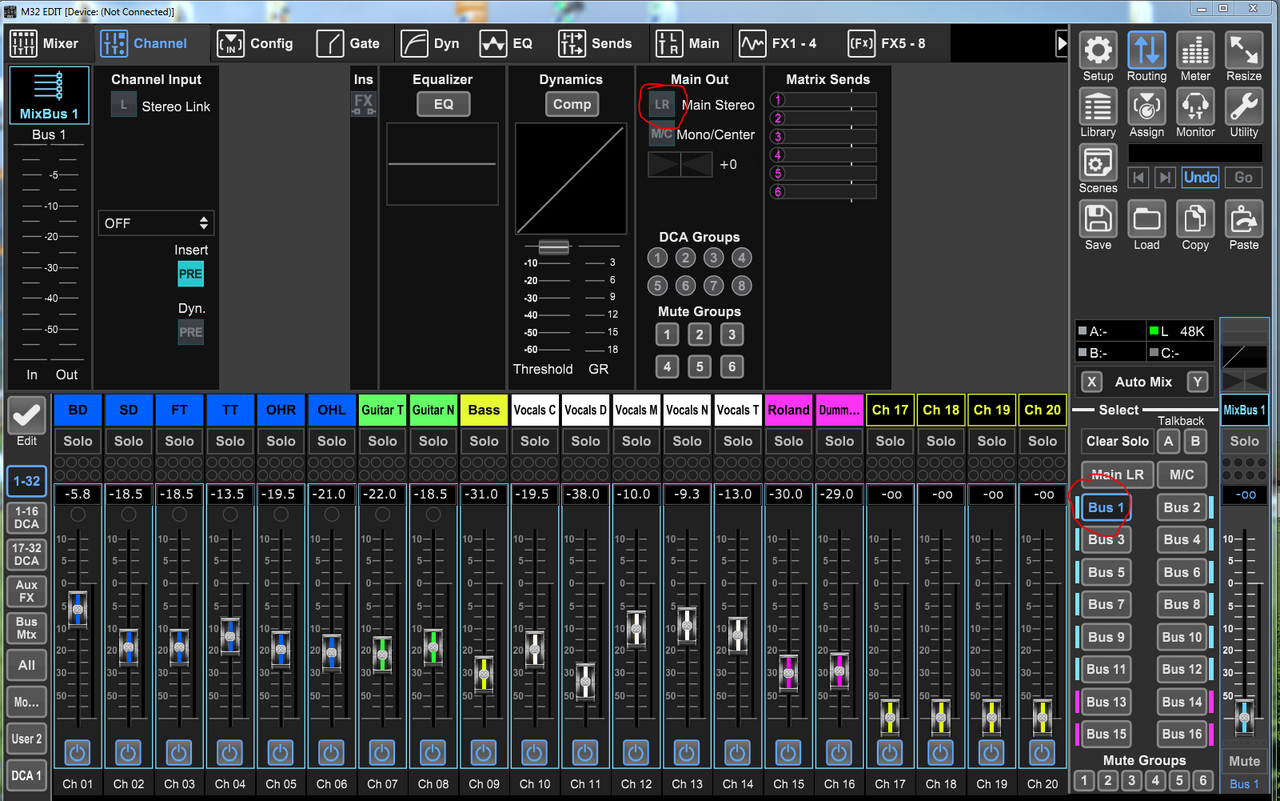Toggle the LR Main Stereo assignment
This screenshot has height=801, width=1280.
coord(661,104)
